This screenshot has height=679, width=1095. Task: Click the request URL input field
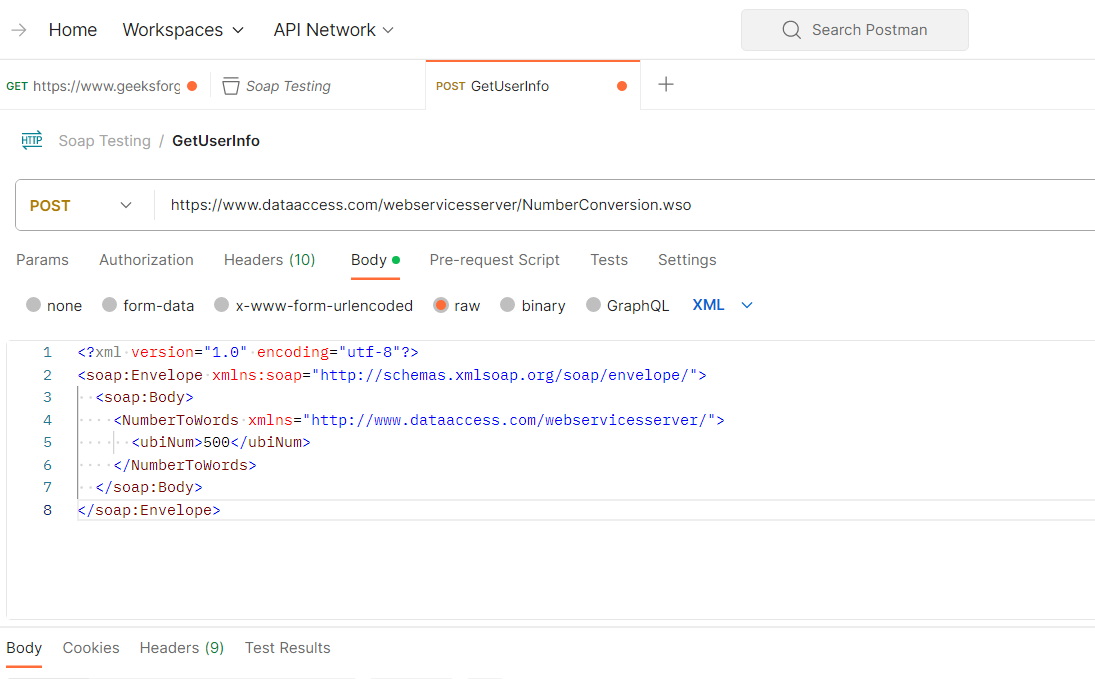click(600, 206)
